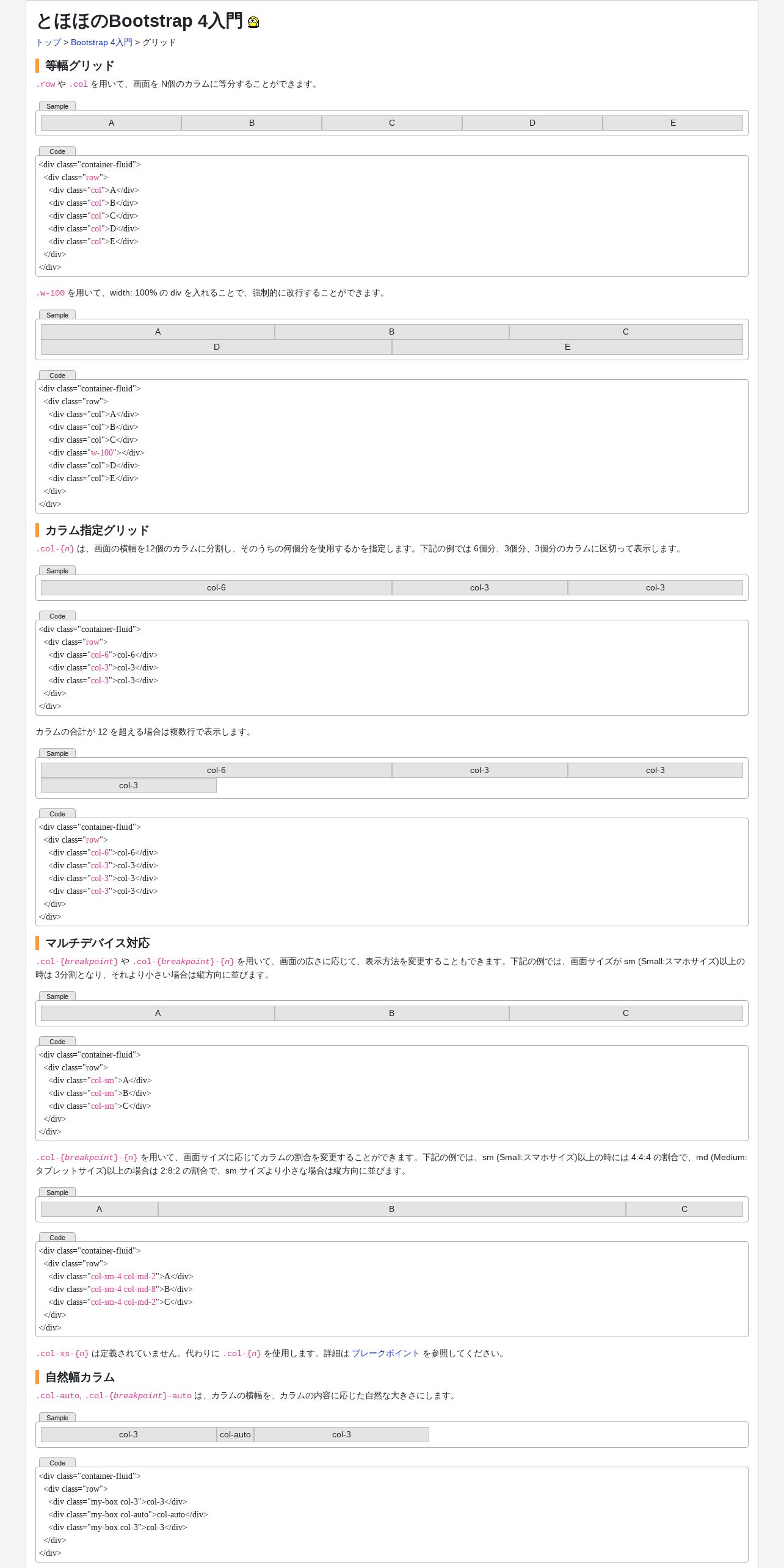
Task: Click the グリッド breadcrumb text
Action: click(159, 42)
